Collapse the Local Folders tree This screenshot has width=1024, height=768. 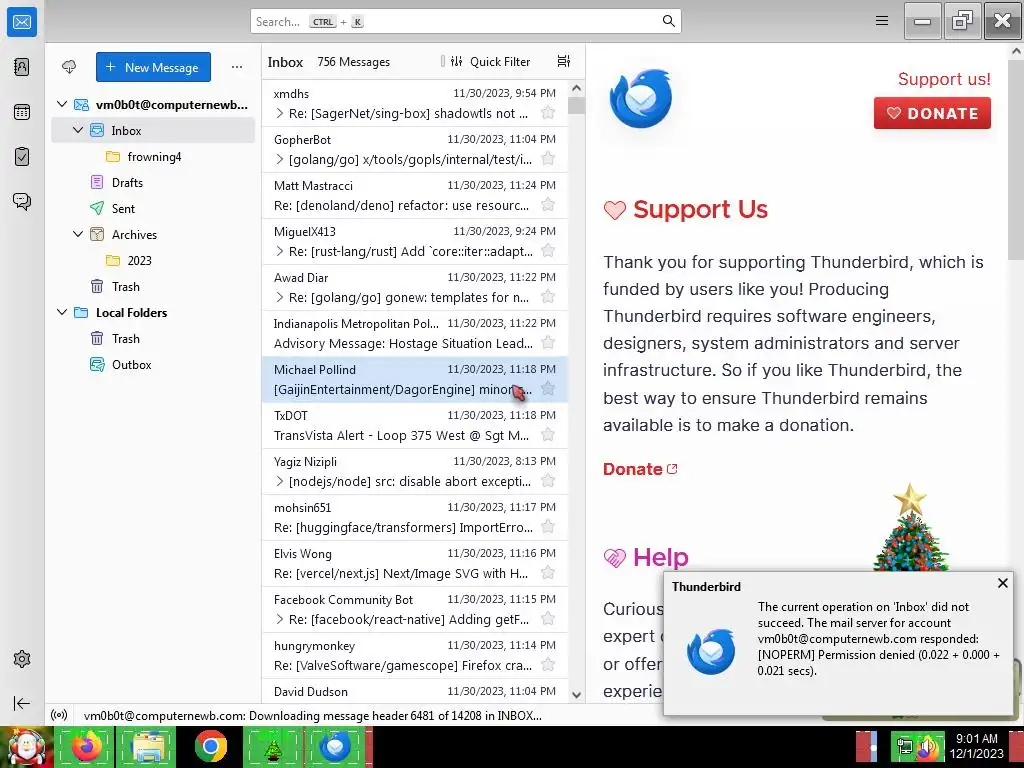(x=62, y=312)
